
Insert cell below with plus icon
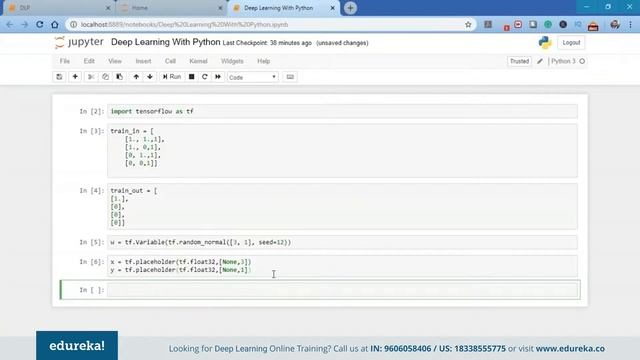click(x=75, y=77)
